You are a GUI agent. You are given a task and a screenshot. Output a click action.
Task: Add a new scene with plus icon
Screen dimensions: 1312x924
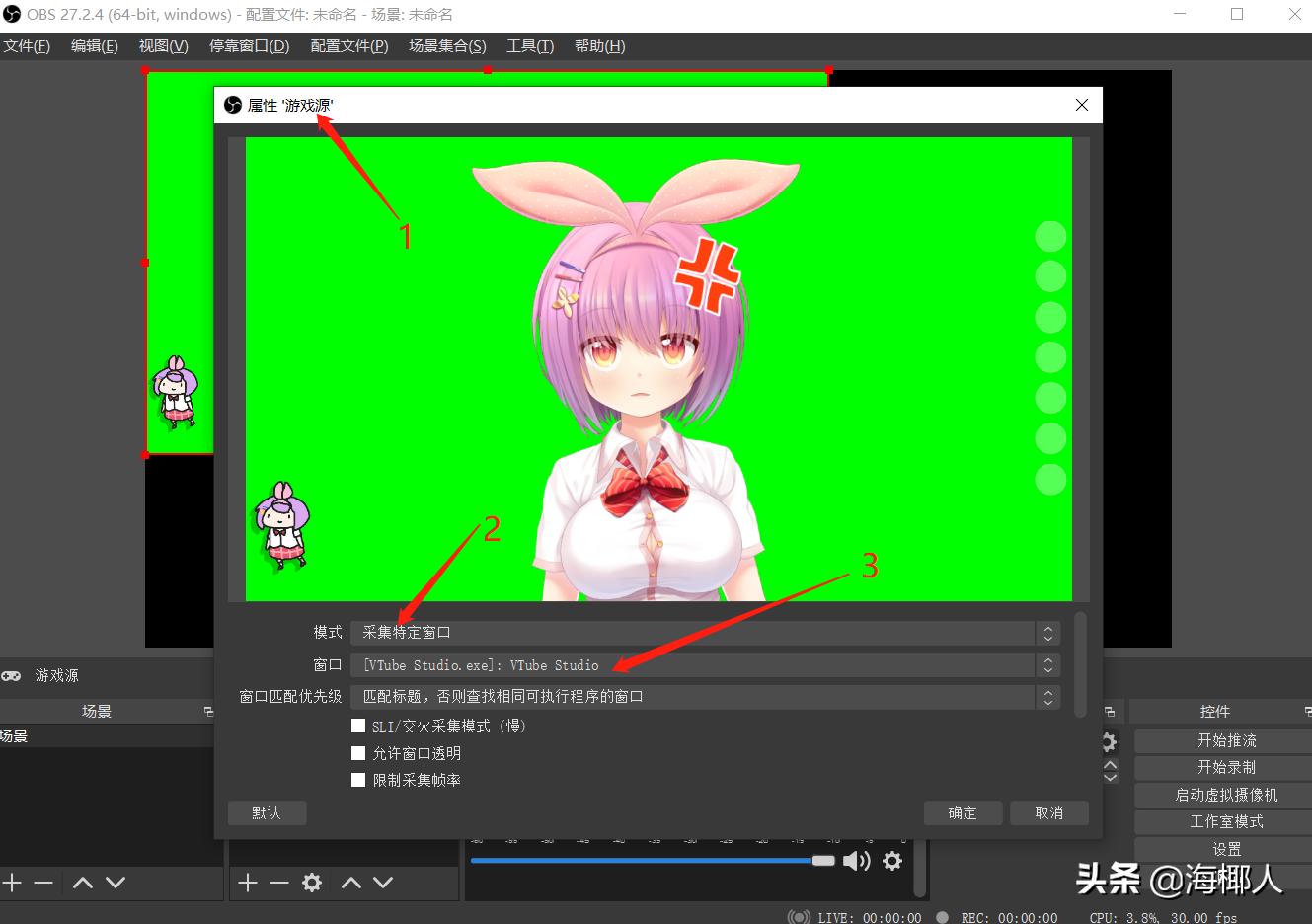12,883
